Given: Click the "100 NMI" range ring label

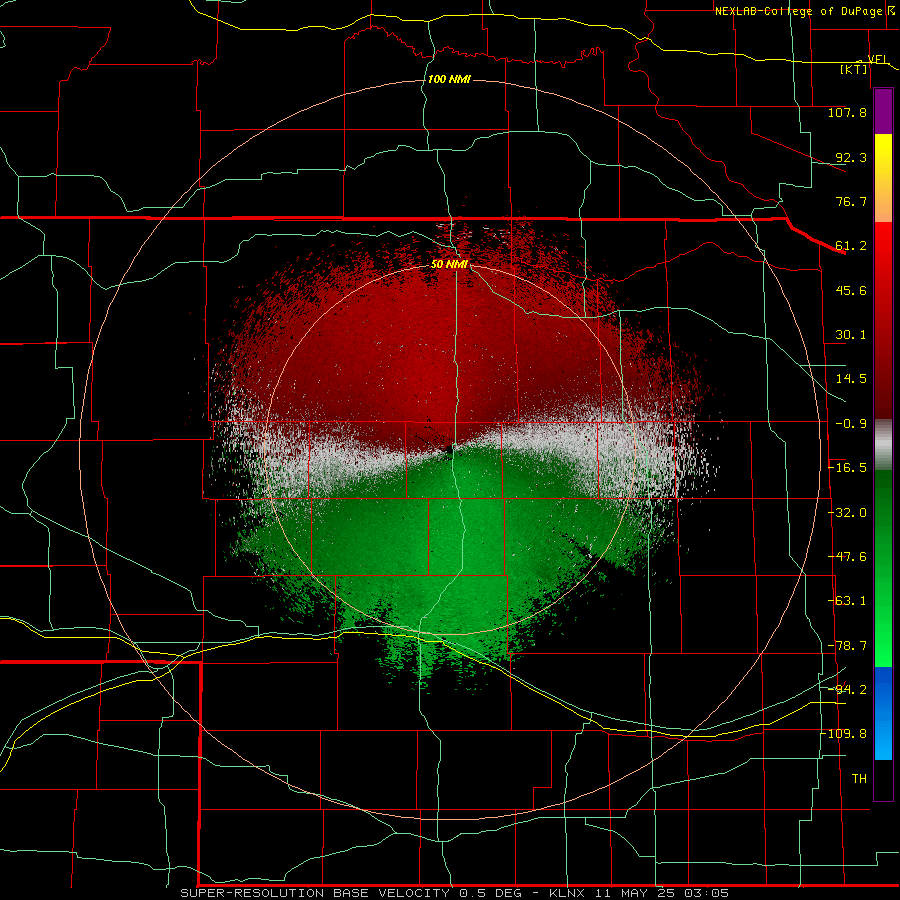Looking at the screenshot, I should pyautogui.click(x=449, y=79).
